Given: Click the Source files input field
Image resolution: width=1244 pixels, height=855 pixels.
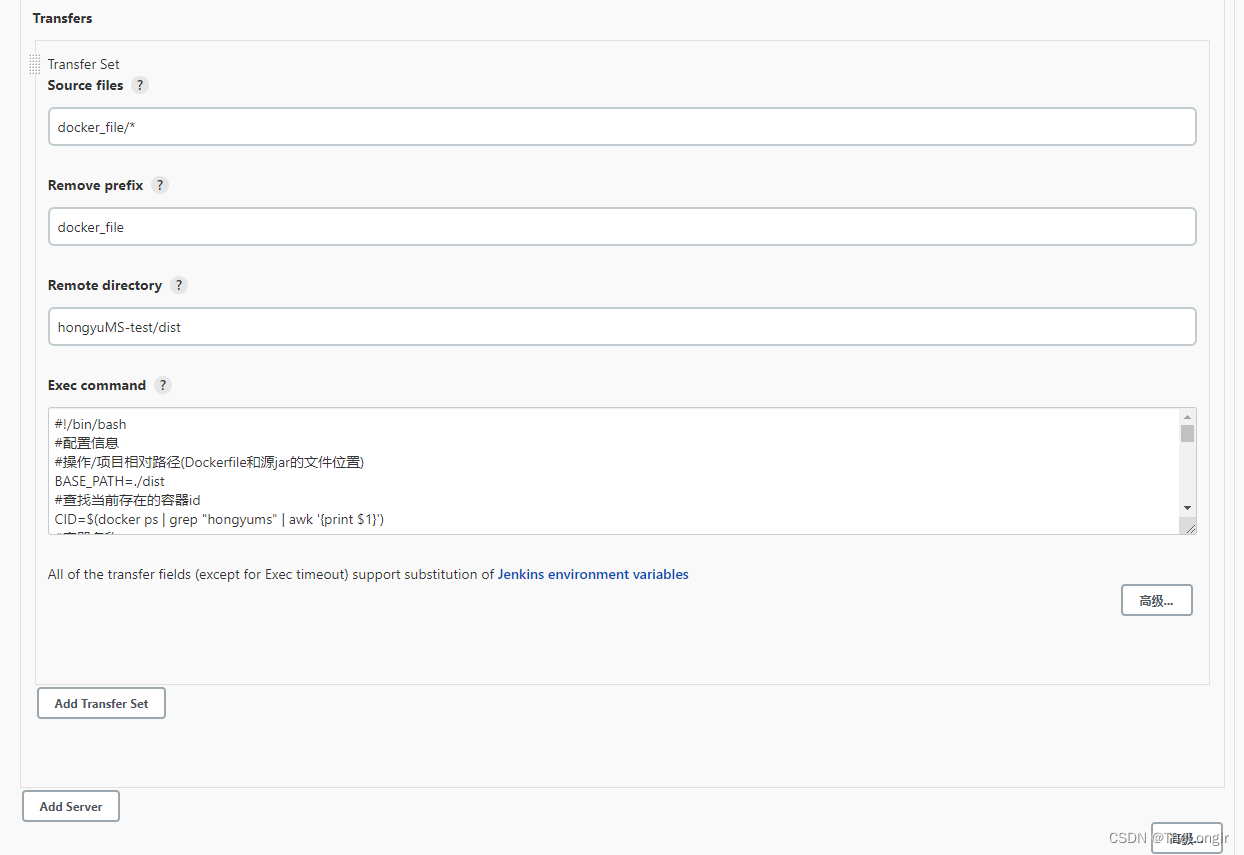Looking at the screenshot, I should point(622,127).
